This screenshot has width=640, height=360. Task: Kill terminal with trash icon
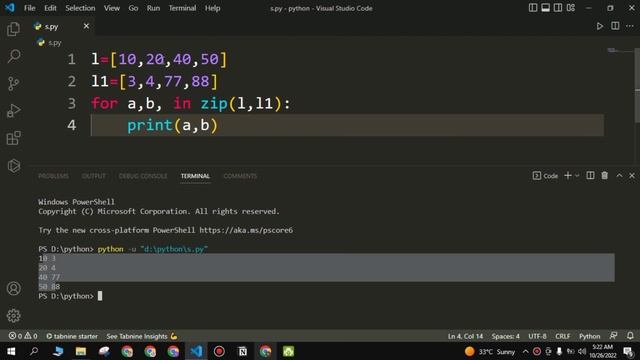pos(604,176)
